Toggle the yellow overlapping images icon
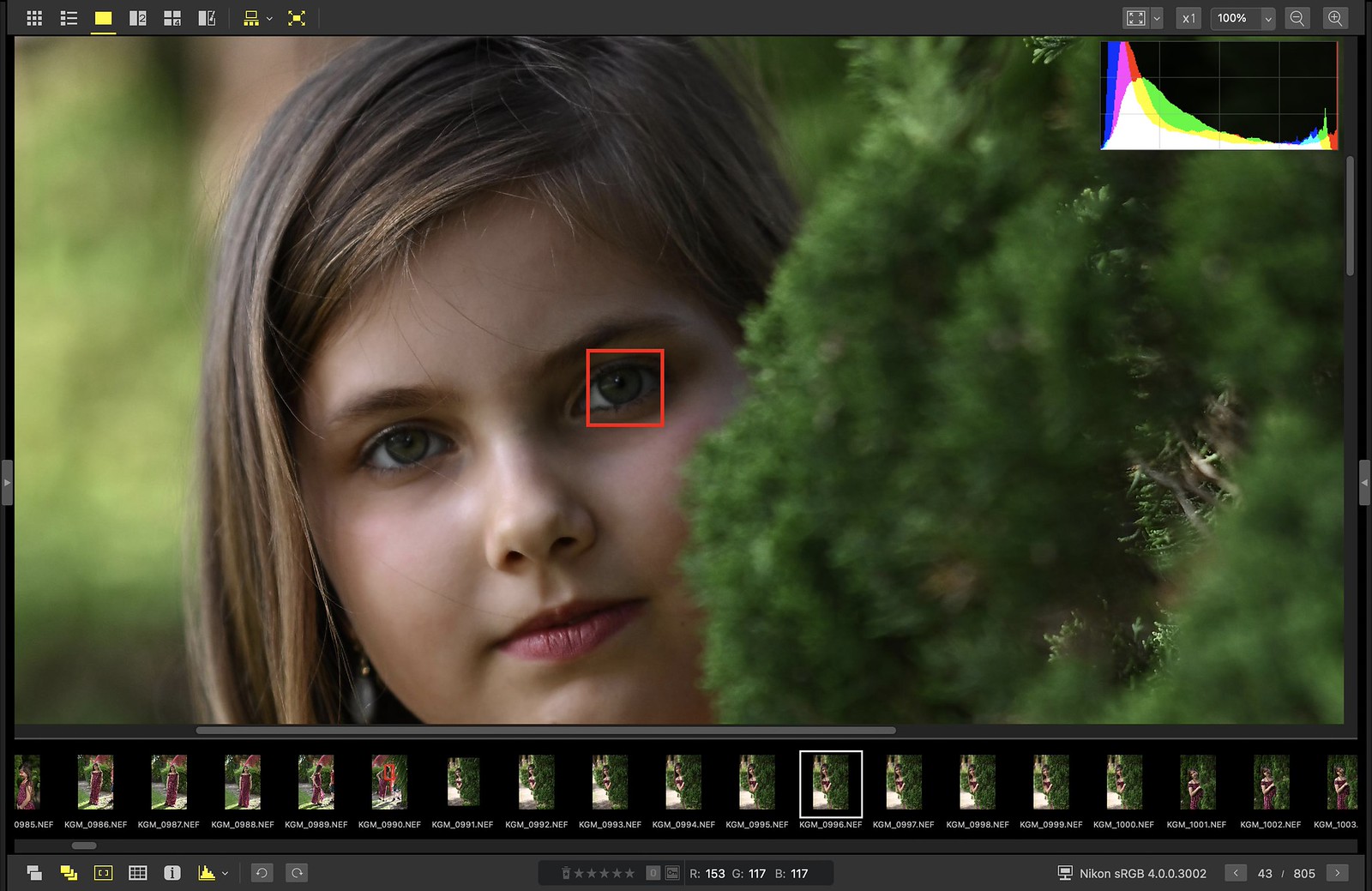Image resolution: width=1372 pixels, height=891 pixels. click(x=69, y=873)
